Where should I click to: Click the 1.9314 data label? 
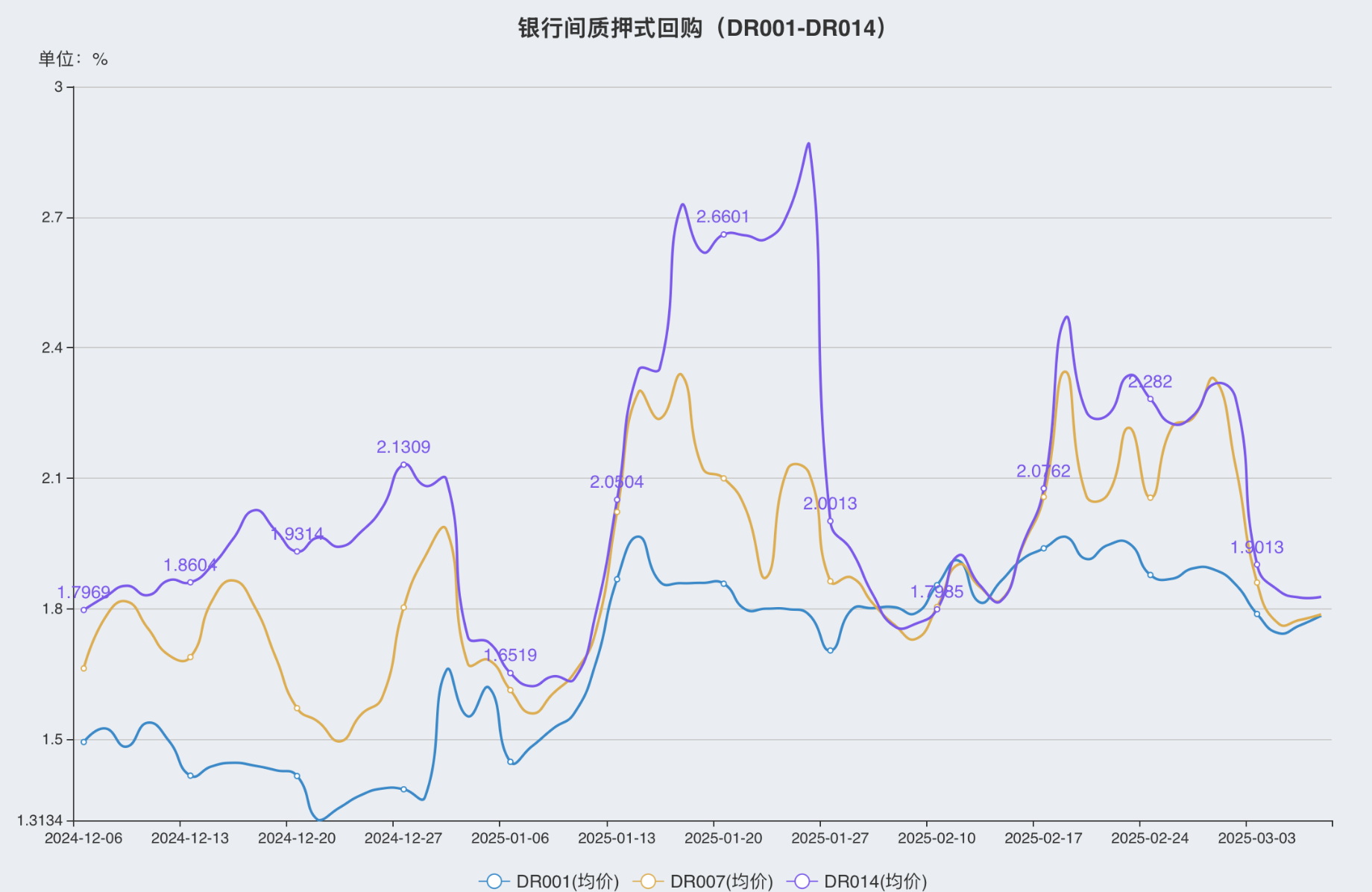click(297, 534)
